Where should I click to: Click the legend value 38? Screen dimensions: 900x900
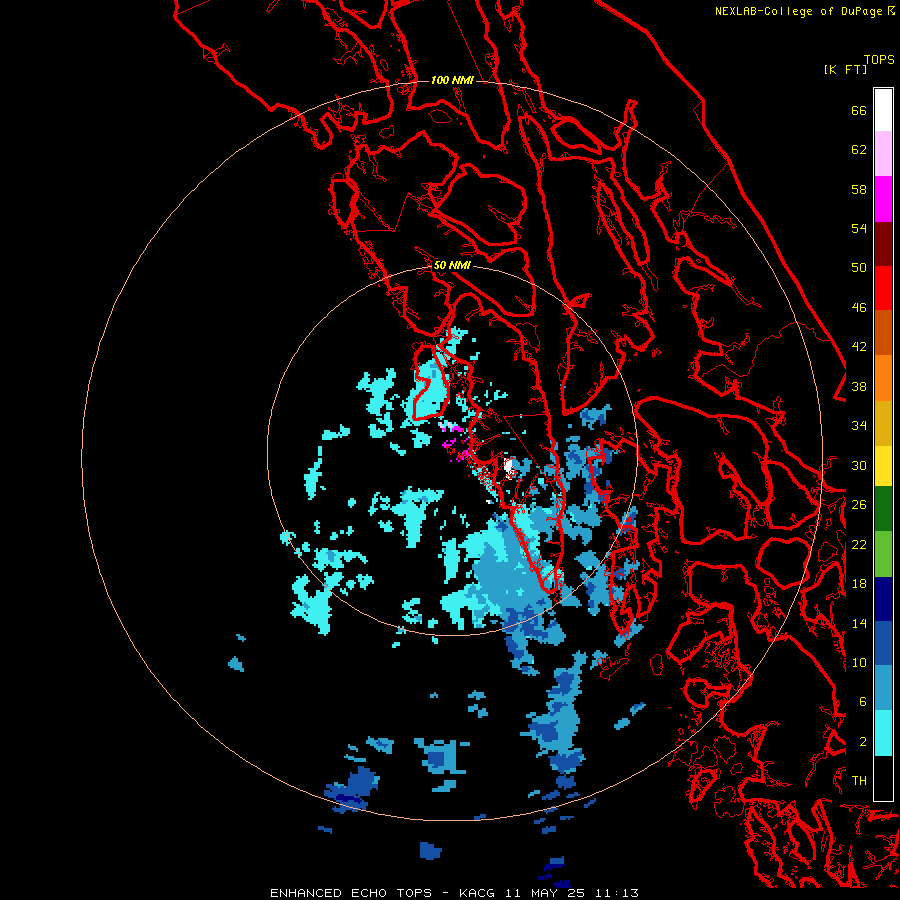coord(859,386)
